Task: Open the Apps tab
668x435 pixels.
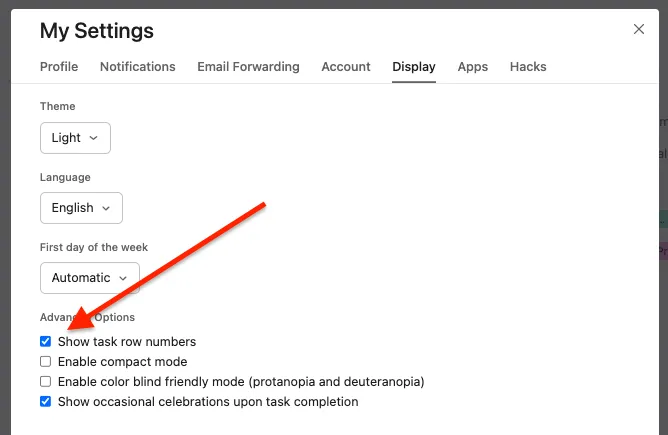Action: [x=473, y=67]
